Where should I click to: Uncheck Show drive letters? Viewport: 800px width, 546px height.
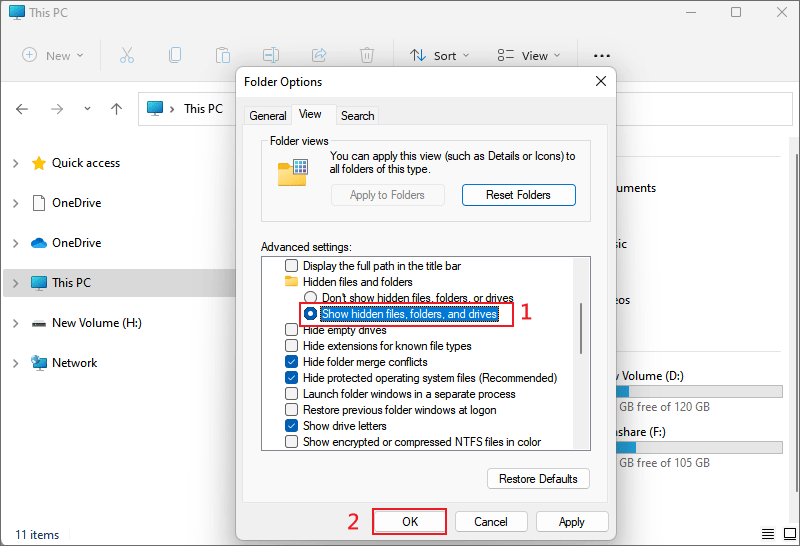coord(291,426)
